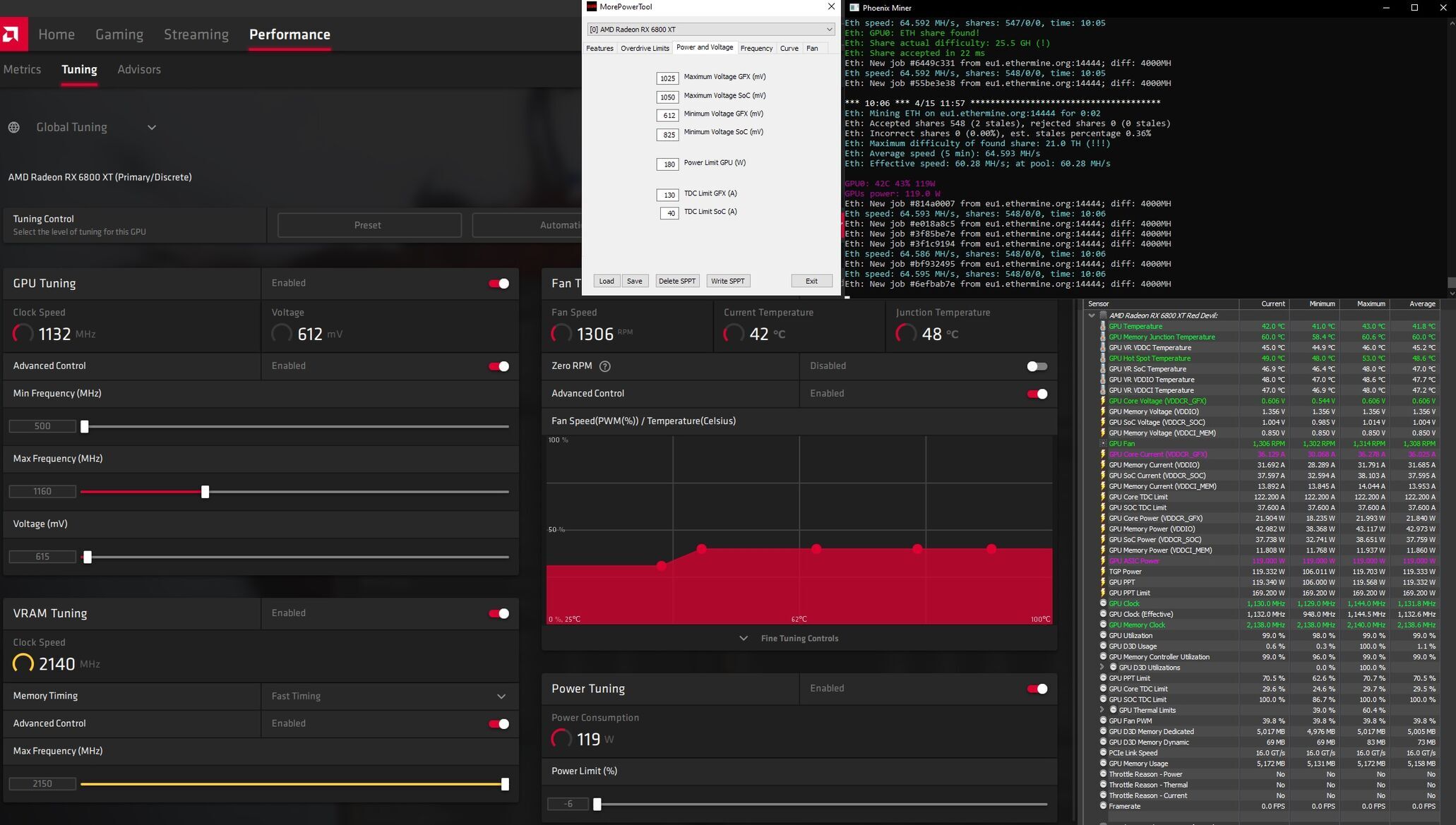Click the Maximum Voltage GFX field
Viewport: 1456px width, 825px height.
(x=667, y=78)
